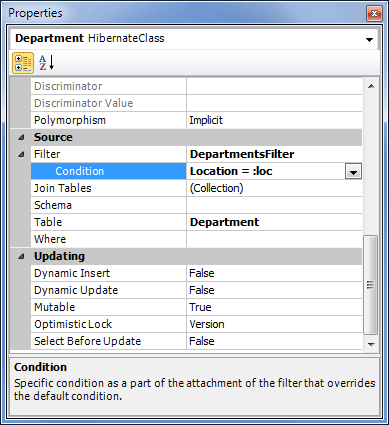Open the Department HibernateClass object dropdown
Image resolution: width=389 pixels, height=425 pixels.
pyautogui.click(x=369, y=40)
